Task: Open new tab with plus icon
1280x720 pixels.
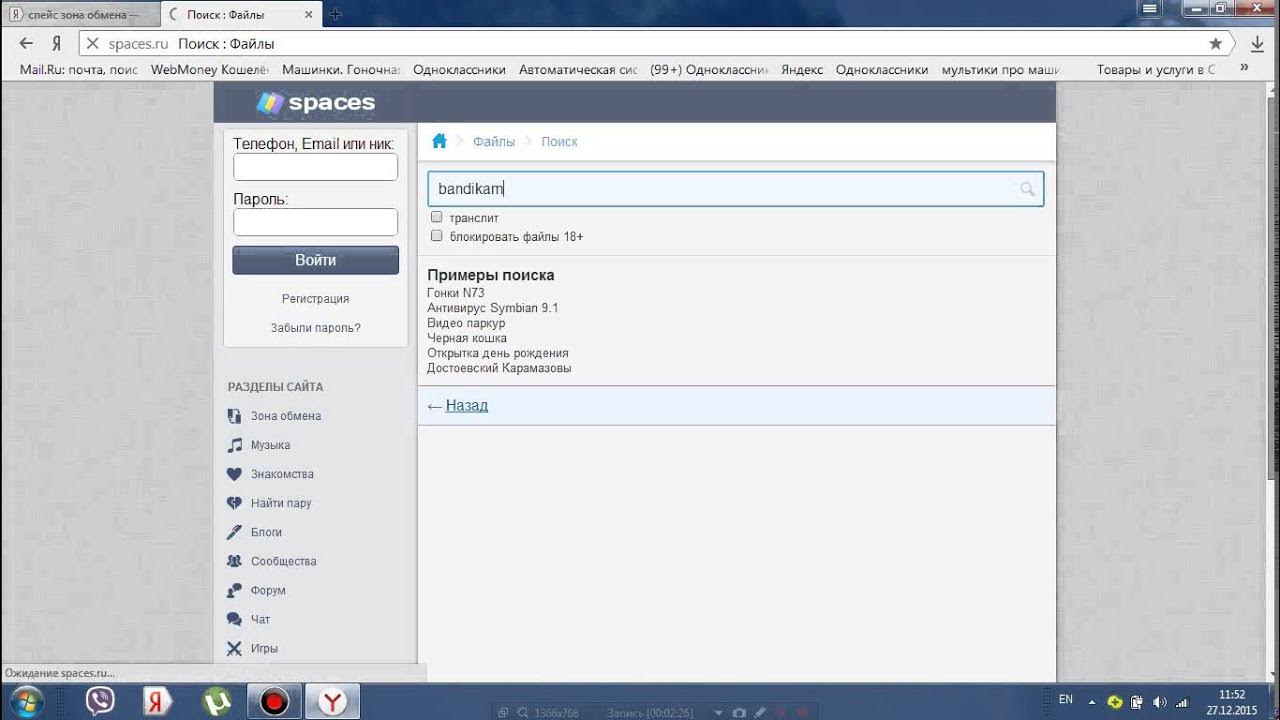Action: tap(336, 14)
